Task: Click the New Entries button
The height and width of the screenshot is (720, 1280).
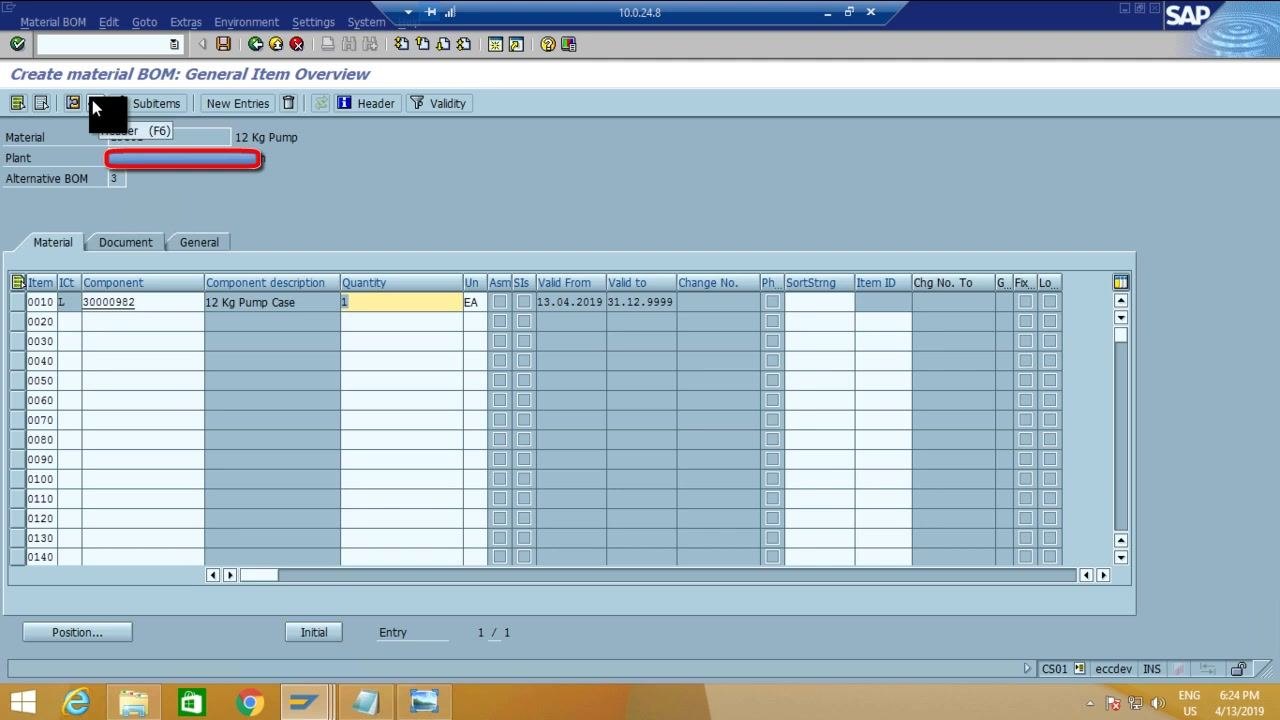Action: [x=238, y=103]
